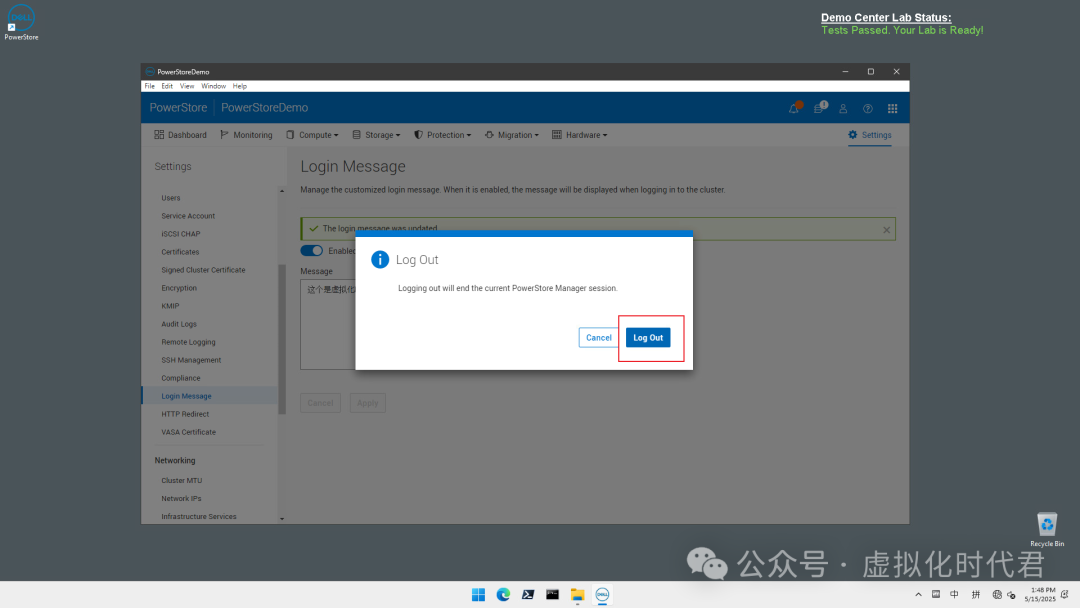
Task: Go to the Monitoring tab
Action: click(x=246, y=135)
